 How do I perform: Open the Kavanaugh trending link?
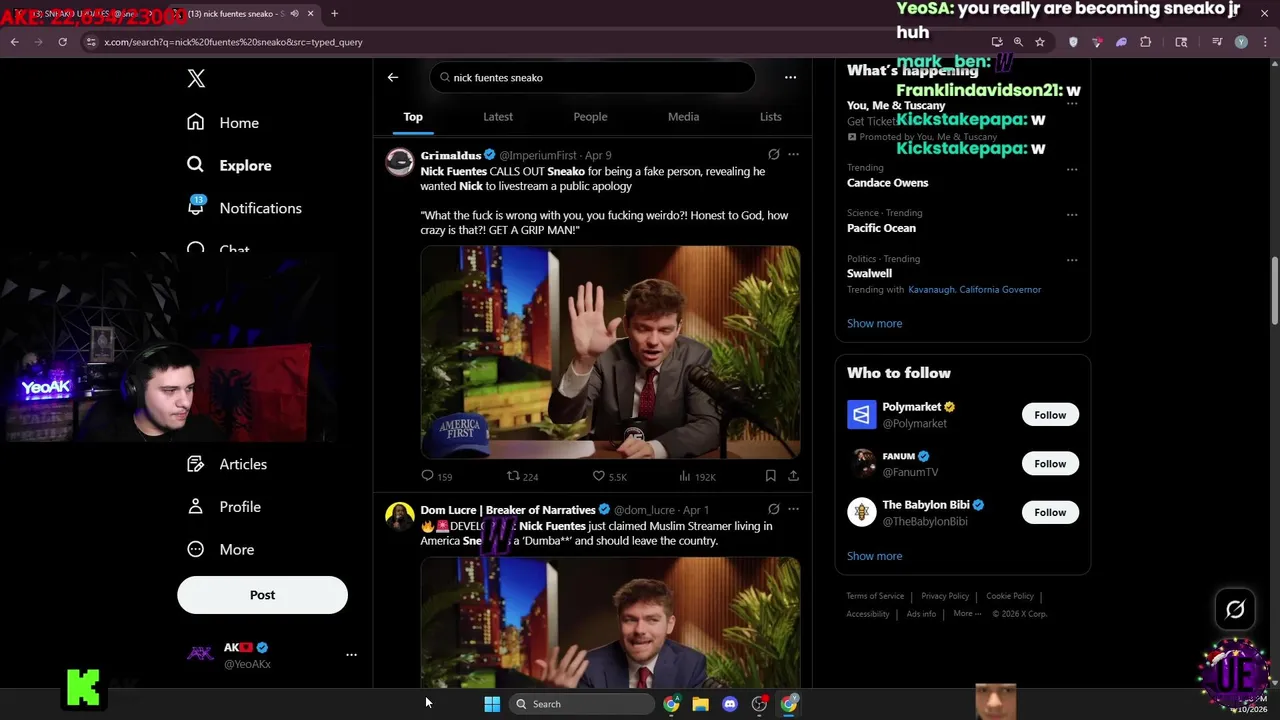pos(931,290)
